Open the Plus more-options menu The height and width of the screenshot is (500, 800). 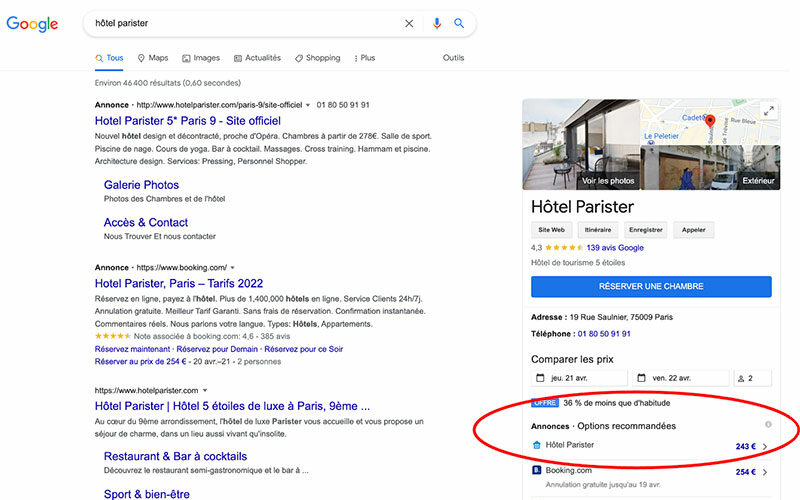click(x=365, y=58)
